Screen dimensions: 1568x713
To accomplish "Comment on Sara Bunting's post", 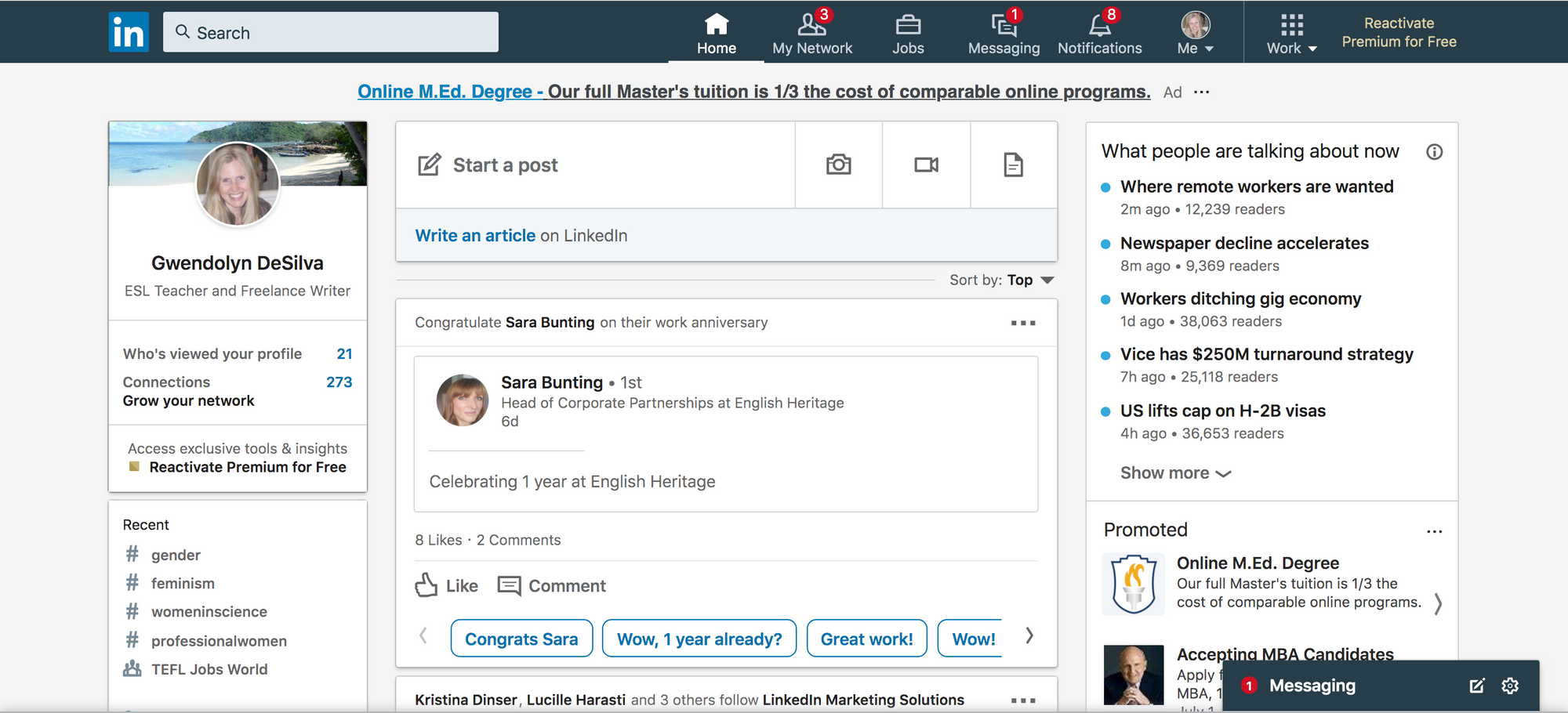I will (552, 585).
